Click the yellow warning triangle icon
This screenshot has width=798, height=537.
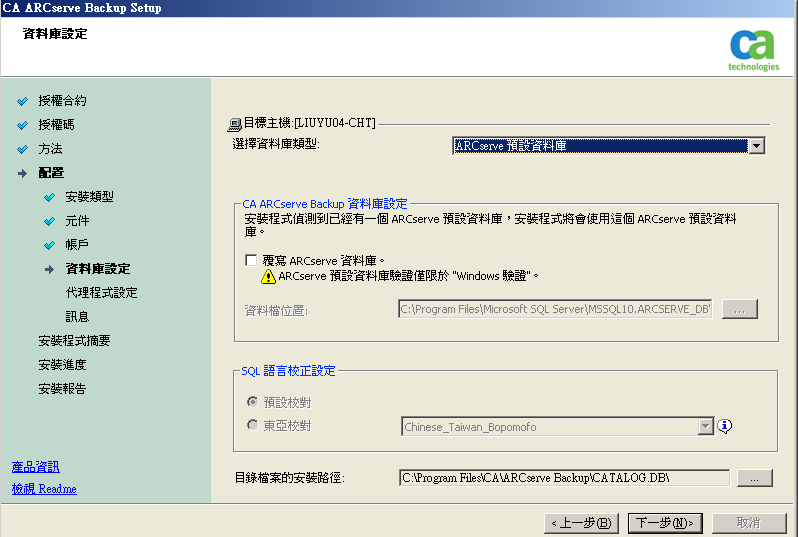click(x=268, y=276)
